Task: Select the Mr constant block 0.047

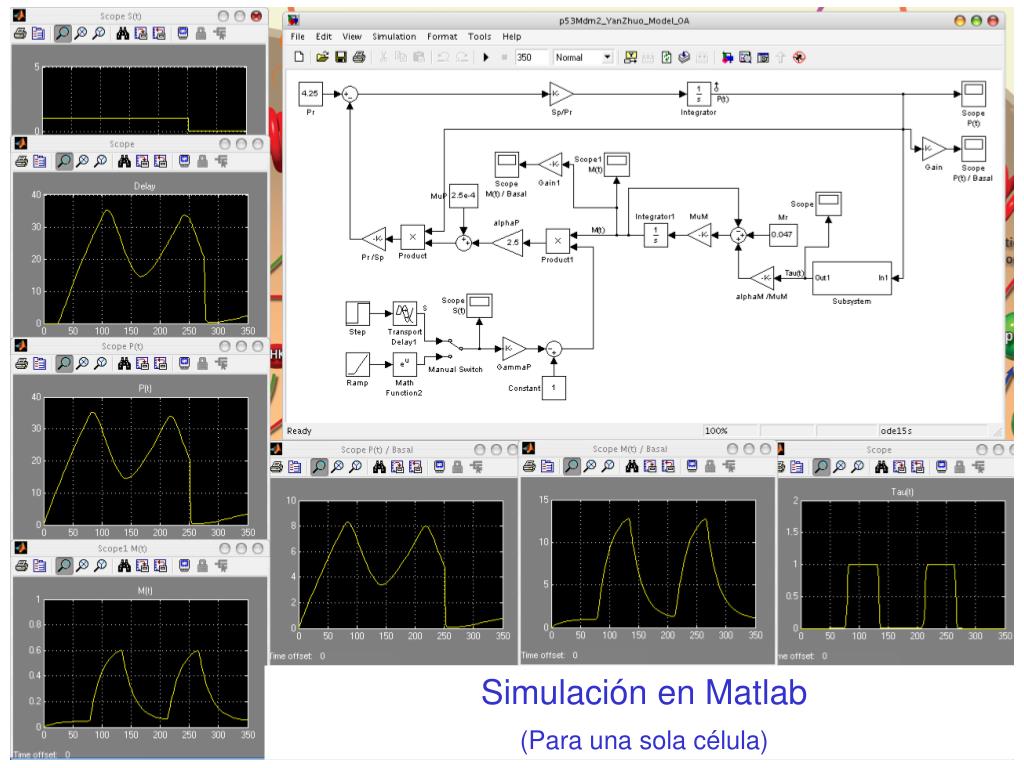Action: click(x=783, y=234)
